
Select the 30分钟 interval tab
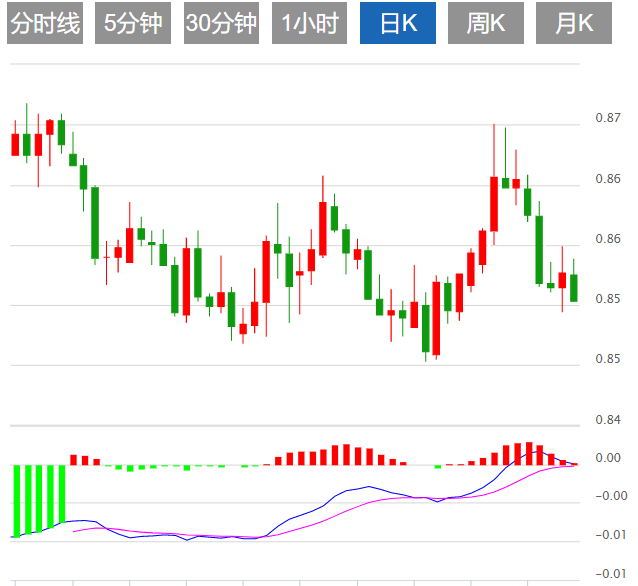(221, 23)
